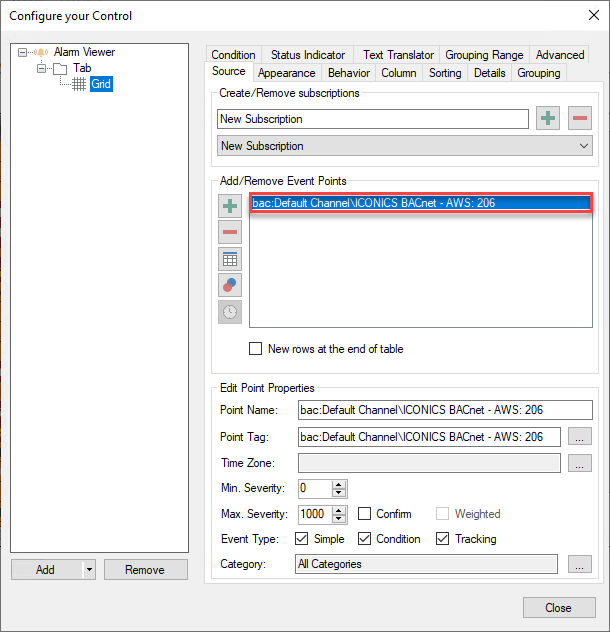The width and height of the screenshot is (610, 632).
Task: Decrease Max. Severity with down arrow
Action: coord(339,518)
